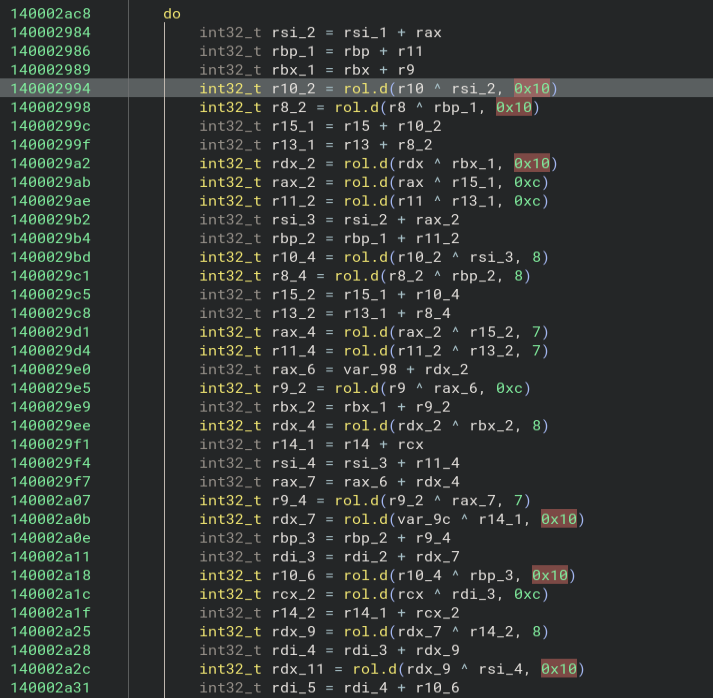This screenshot has height=698, width=713.
Task: Select variable rbp_1 in its declaration
Action: [x=293, y=51]
